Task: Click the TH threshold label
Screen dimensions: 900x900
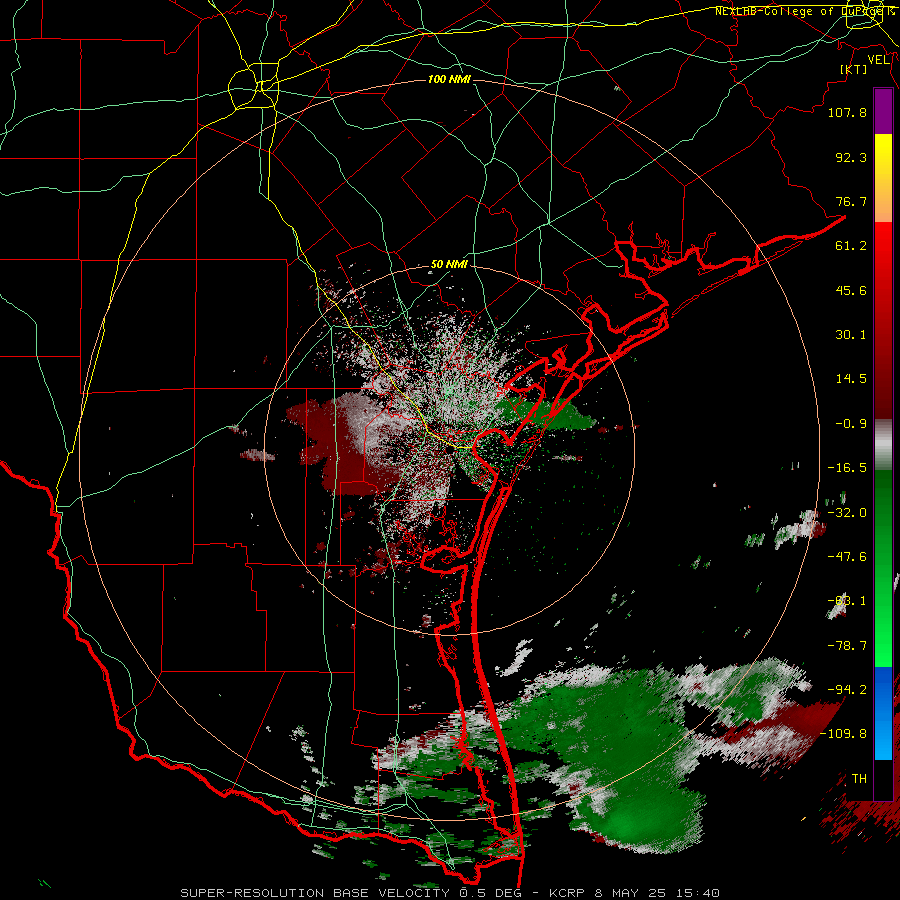Action: 859,778
